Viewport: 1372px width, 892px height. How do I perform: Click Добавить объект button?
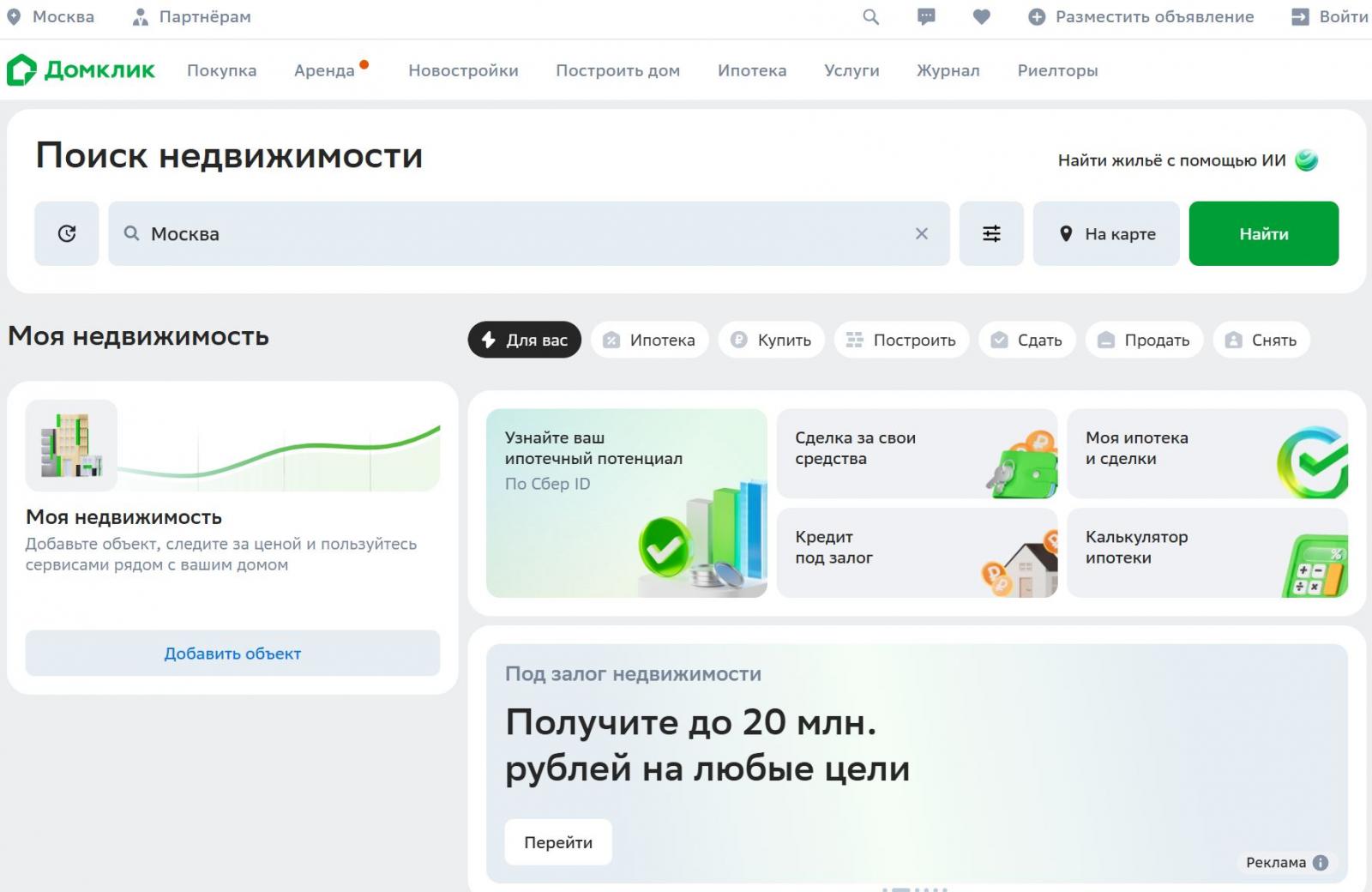pos(232,654)
